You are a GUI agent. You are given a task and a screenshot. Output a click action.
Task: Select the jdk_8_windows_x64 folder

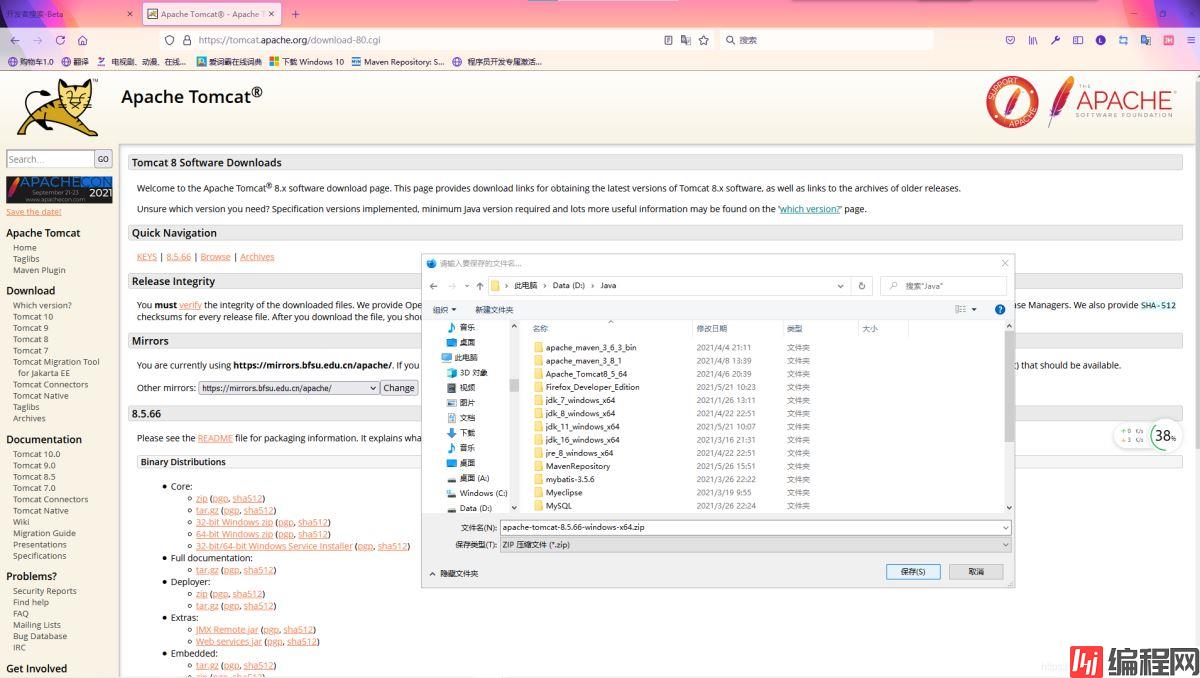pos(580,413)
